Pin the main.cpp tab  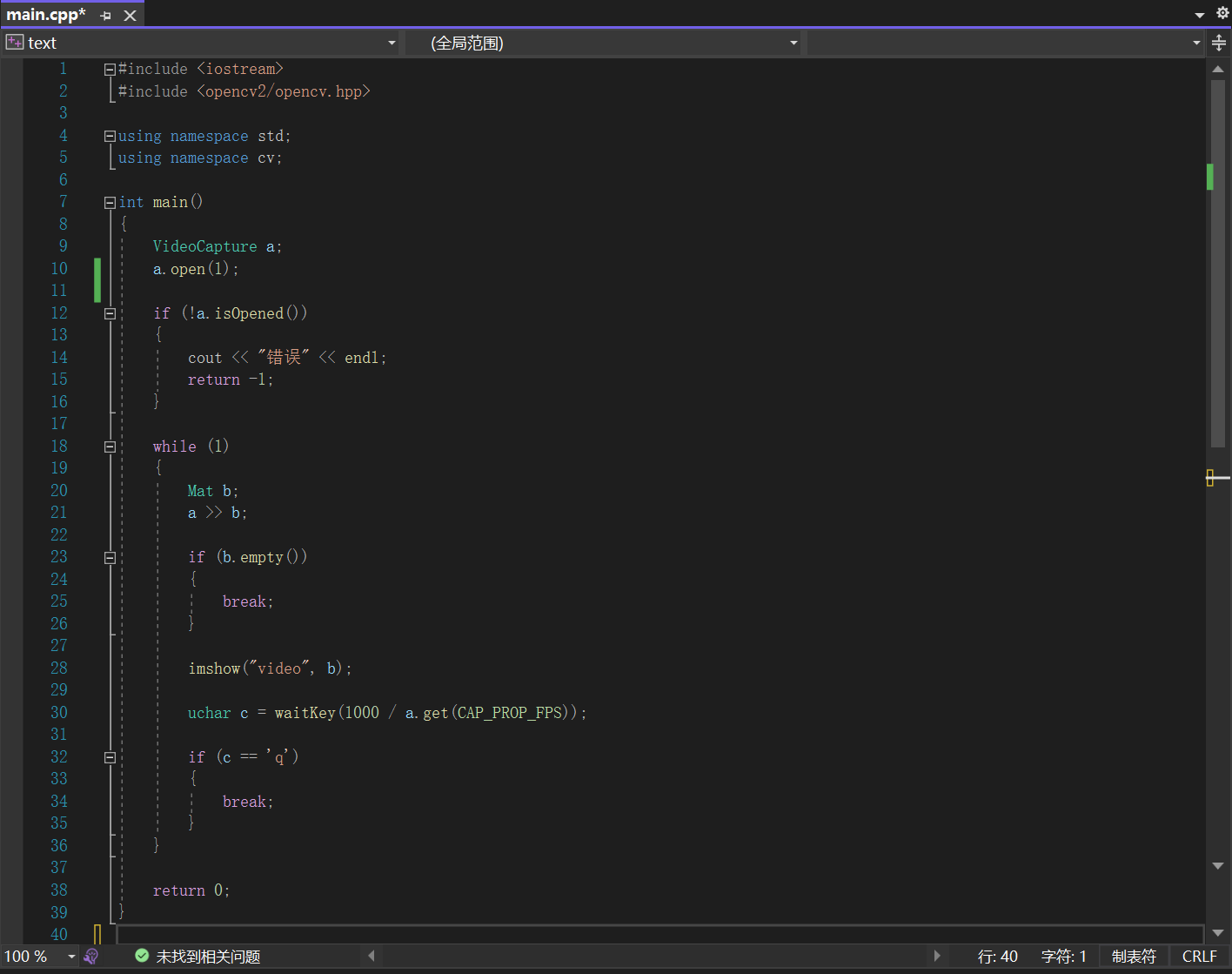(106, 16)
